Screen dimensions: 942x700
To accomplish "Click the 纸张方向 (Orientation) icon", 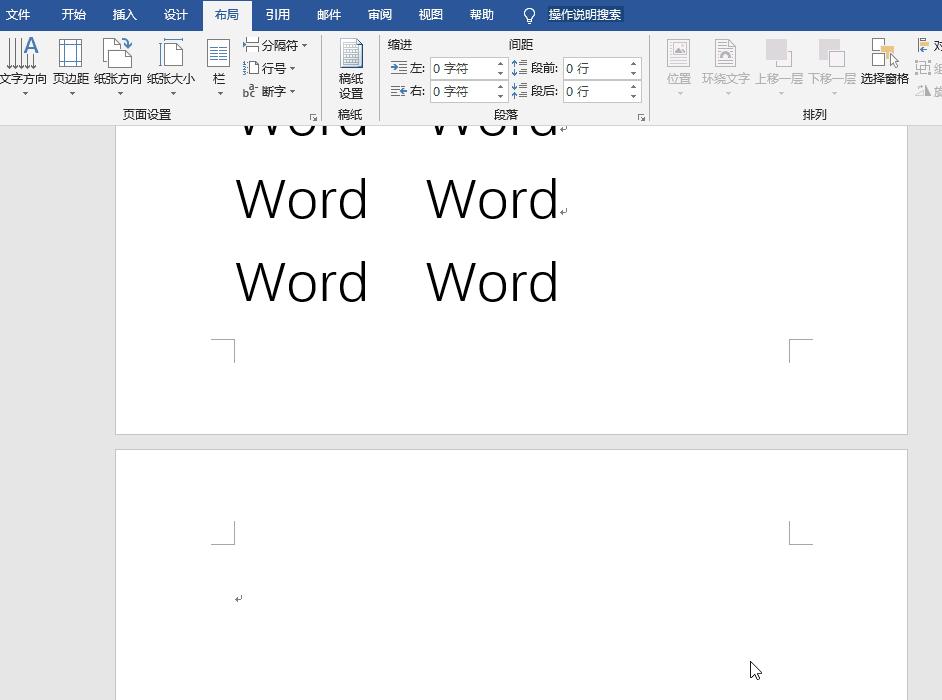I will point(119,60).
